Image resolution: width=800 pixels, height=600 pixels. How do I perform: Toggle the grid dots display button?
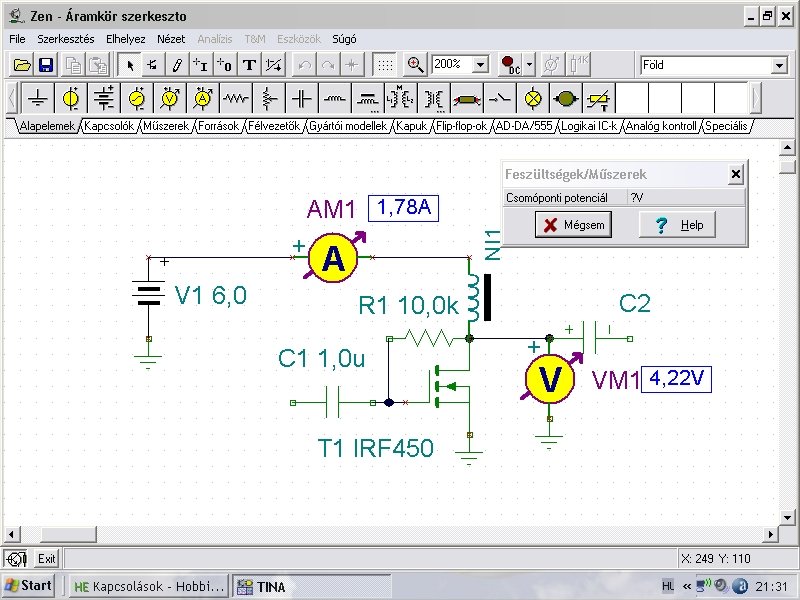pyautogui.click(x=385, y=65)
